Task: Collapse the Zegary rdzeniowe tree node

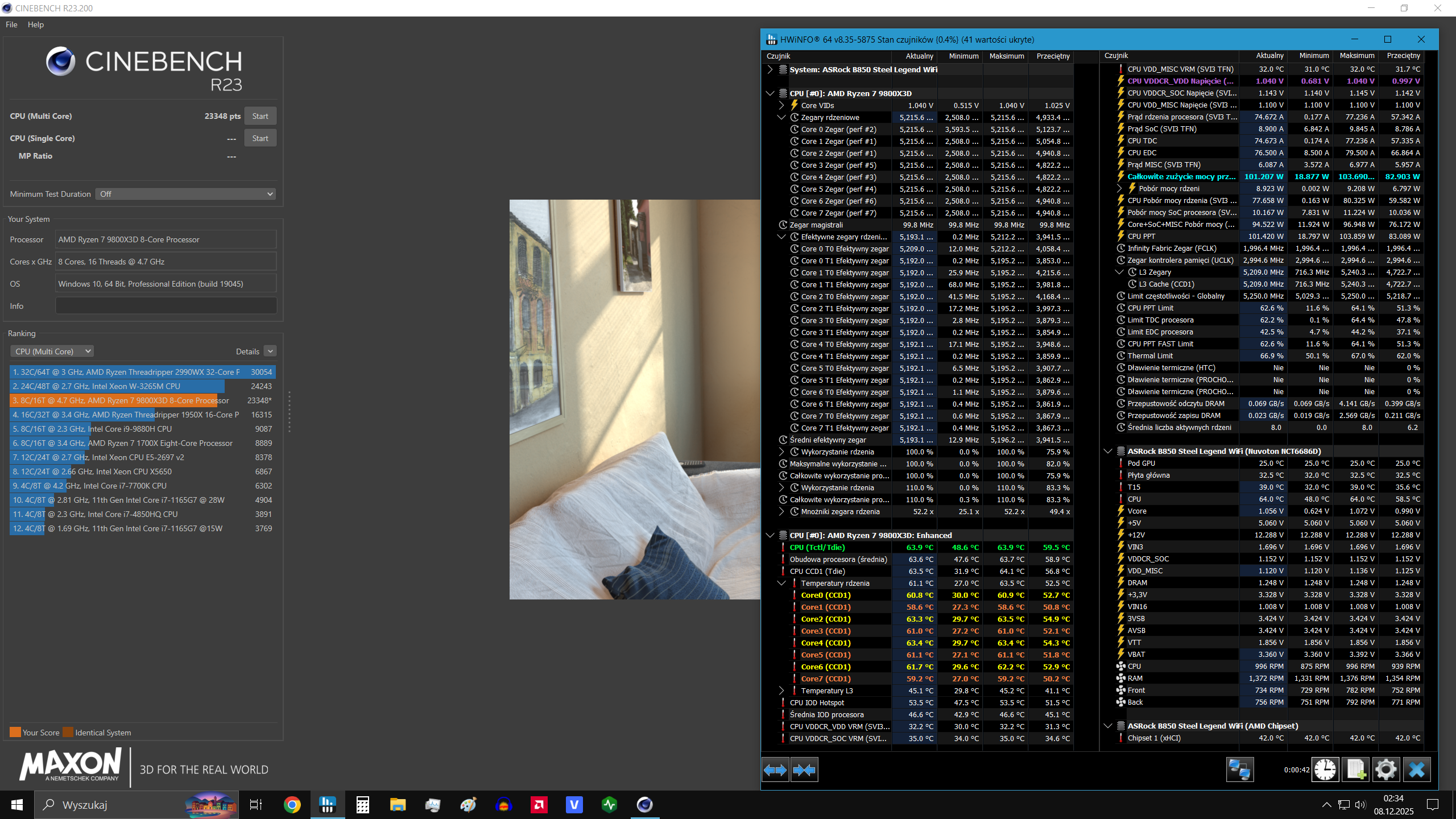Action: coord(781,118)
